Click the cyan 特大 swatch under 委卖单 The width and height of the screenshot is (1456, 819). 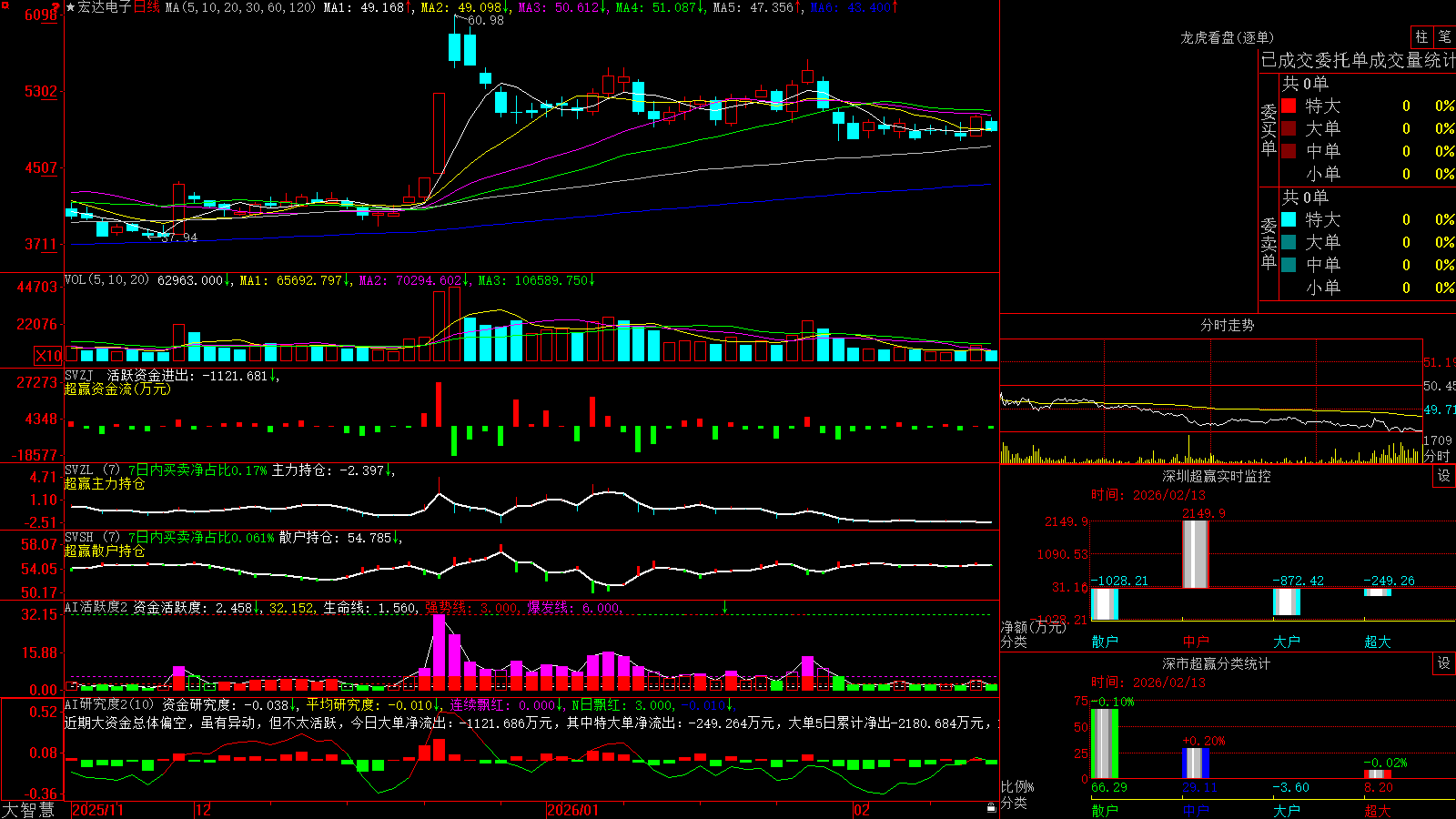[1289, 219]
